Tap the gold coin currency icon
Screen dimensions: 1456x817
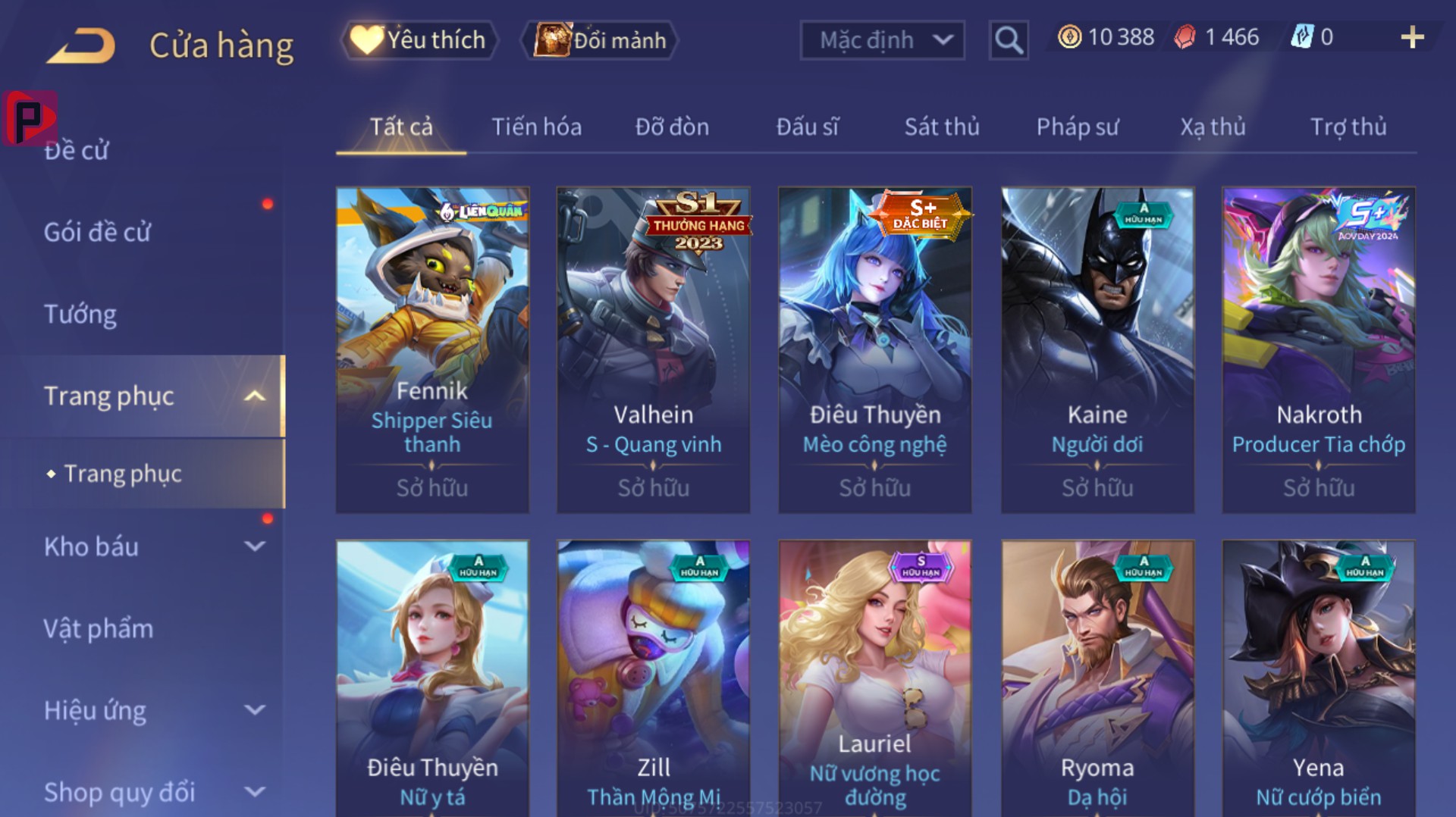click(x=1069, y=37)
